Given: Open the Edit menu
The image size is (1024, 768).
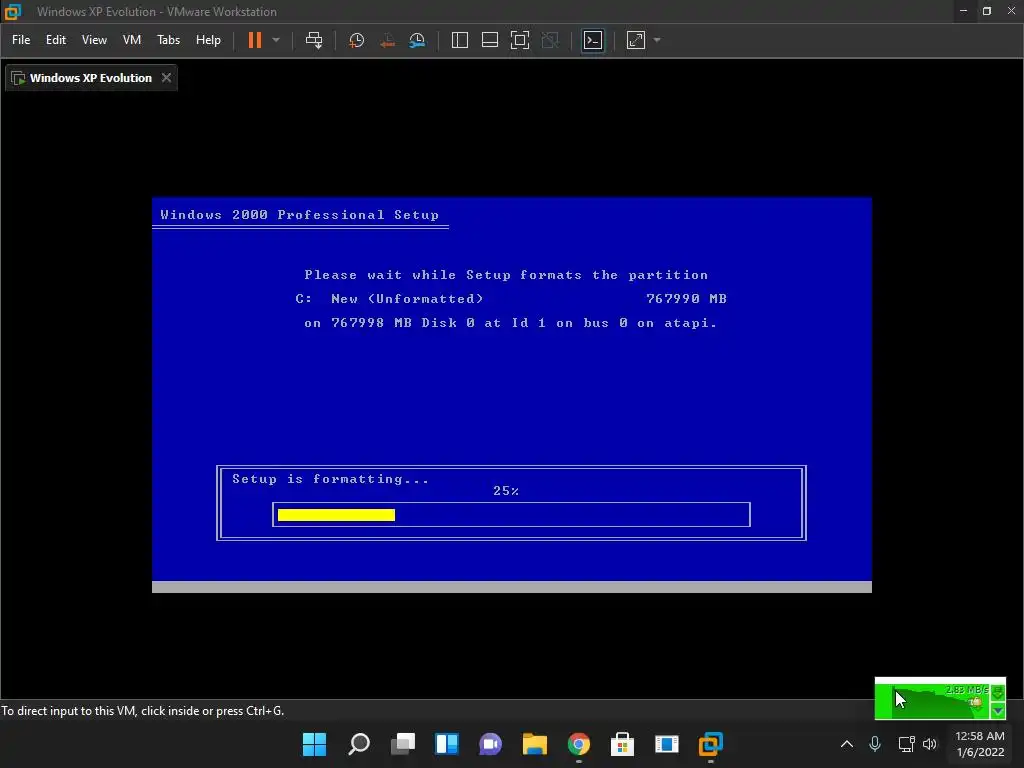Looking at the screenshot, I should click(x=56, y=40).
